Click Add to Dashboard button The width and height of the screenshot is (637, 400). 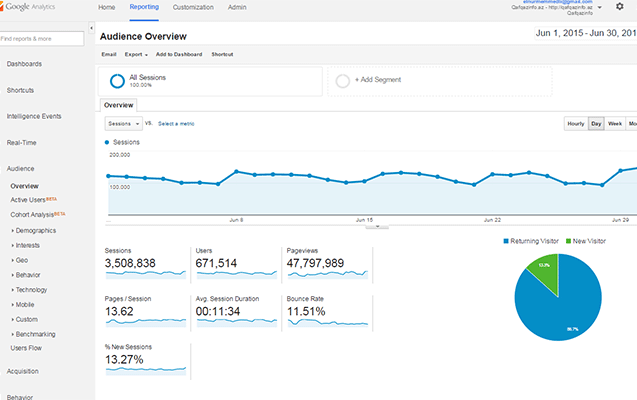click(179, 54)
